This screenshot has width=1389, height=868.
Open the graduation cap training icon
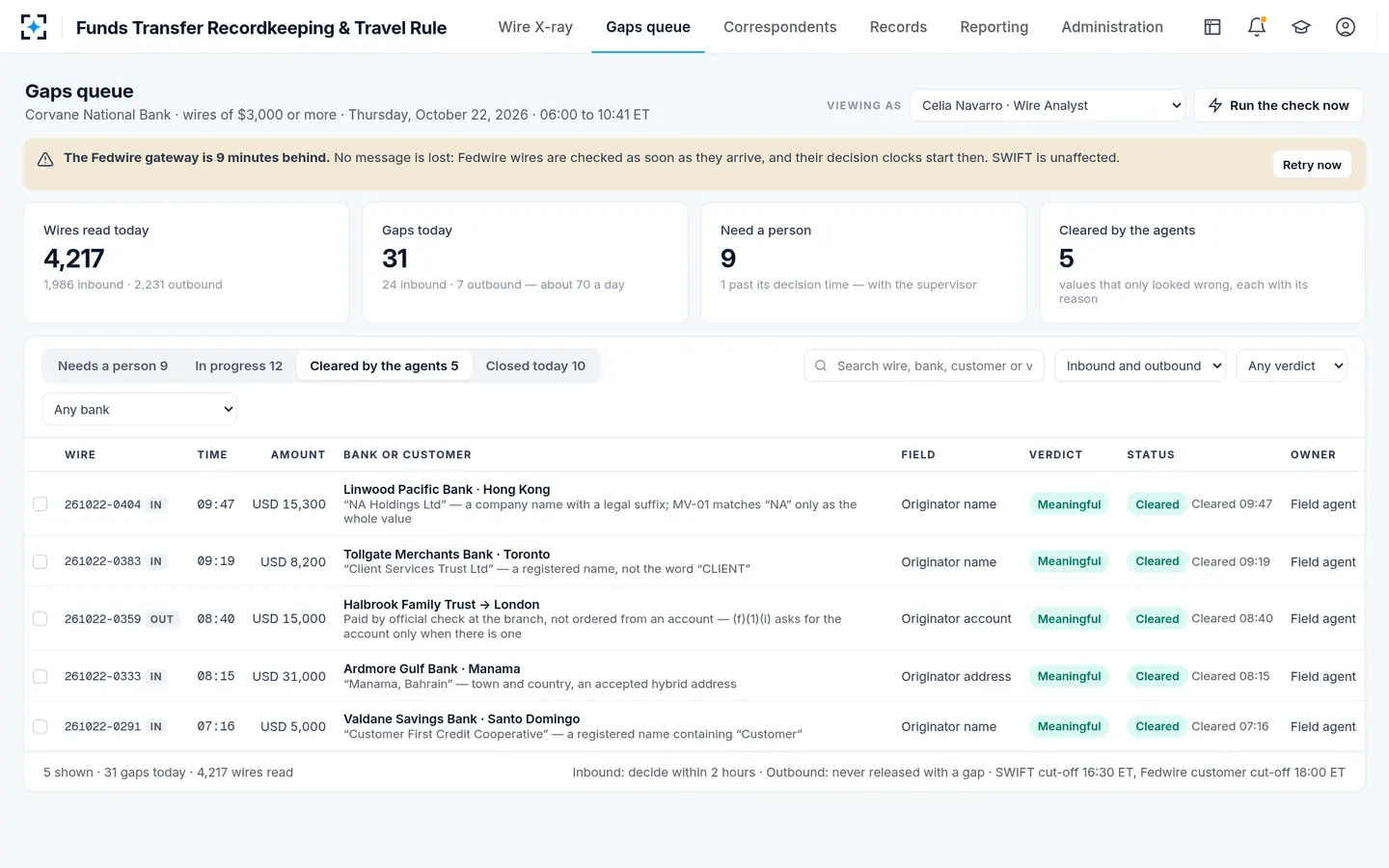[1301, 27]
